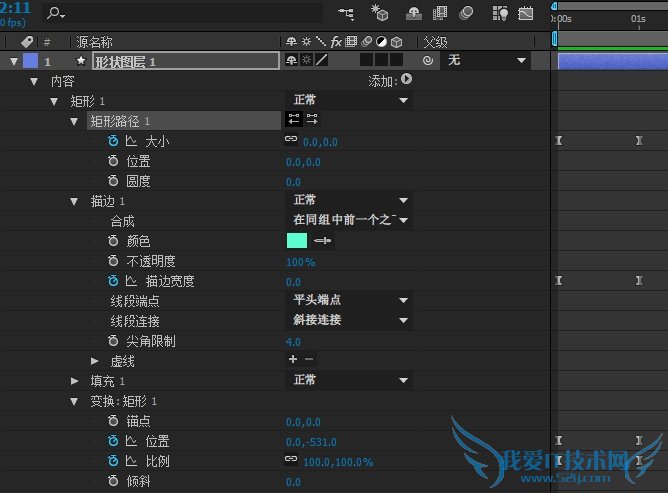Screen dimensions: 668x493
Task: Toggle hide shy layers icon
Action: click(x=414, y=14)
